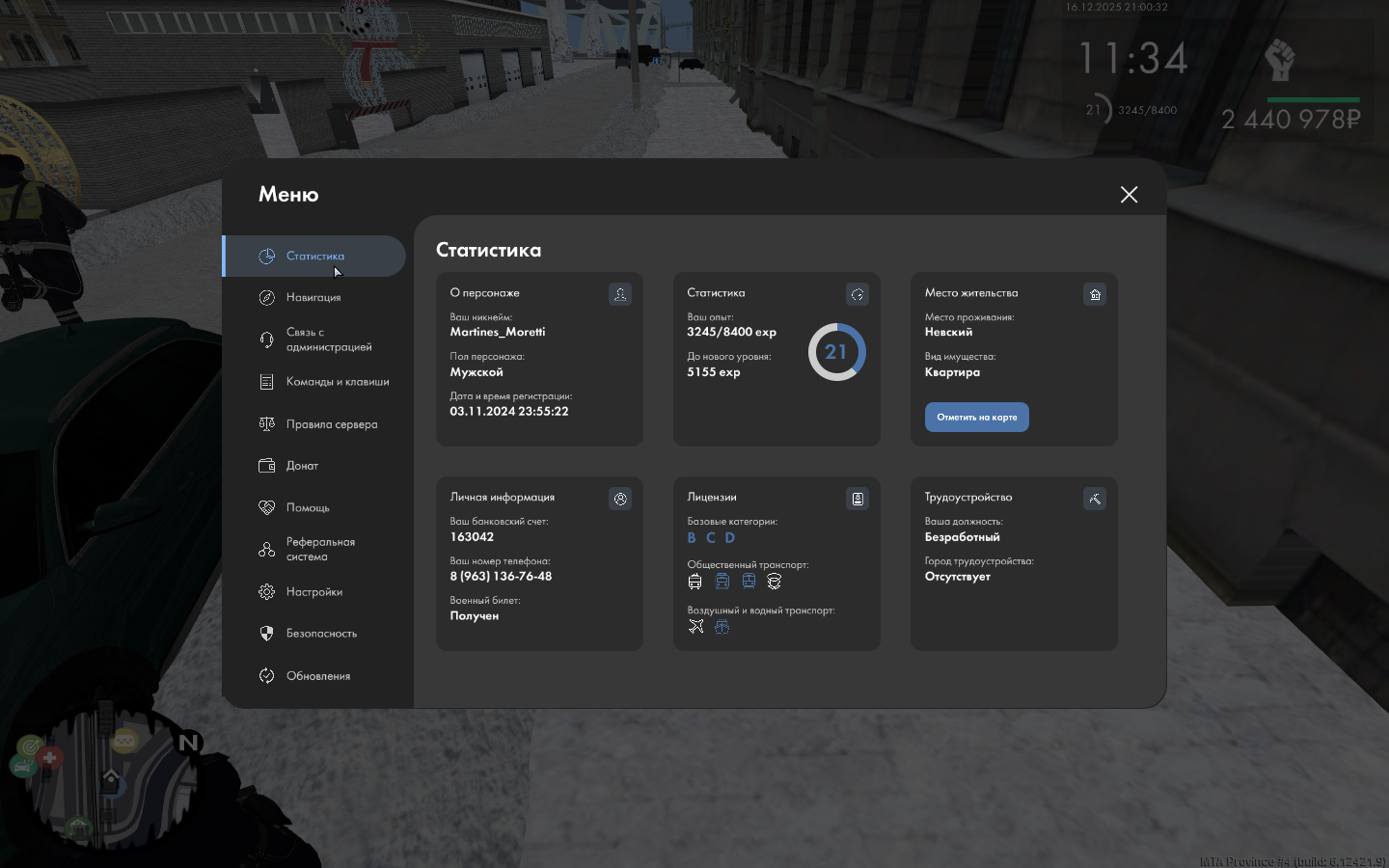Click the list icon beside Команды и клавиши
This screenshot has height=868, width=1389.
point(267,382)
